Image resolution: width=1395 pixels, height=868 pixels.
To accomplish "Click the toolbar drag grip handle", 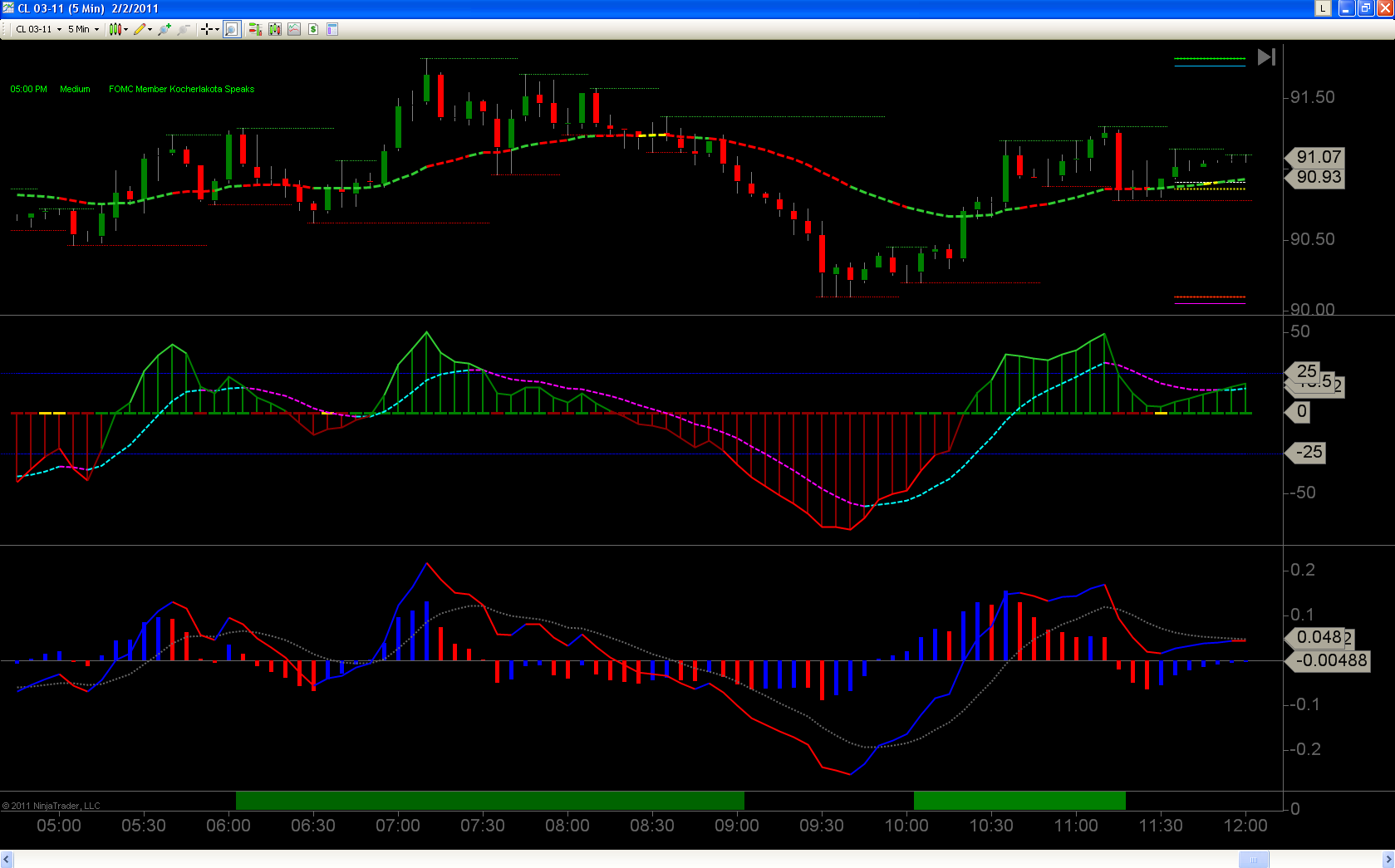I will coord(5,29).
